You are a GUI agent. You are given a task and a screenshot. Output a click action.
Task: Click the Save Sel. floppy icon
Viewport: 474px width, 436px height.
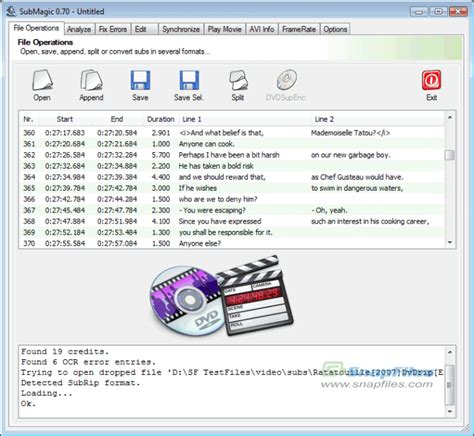point(189,80)
